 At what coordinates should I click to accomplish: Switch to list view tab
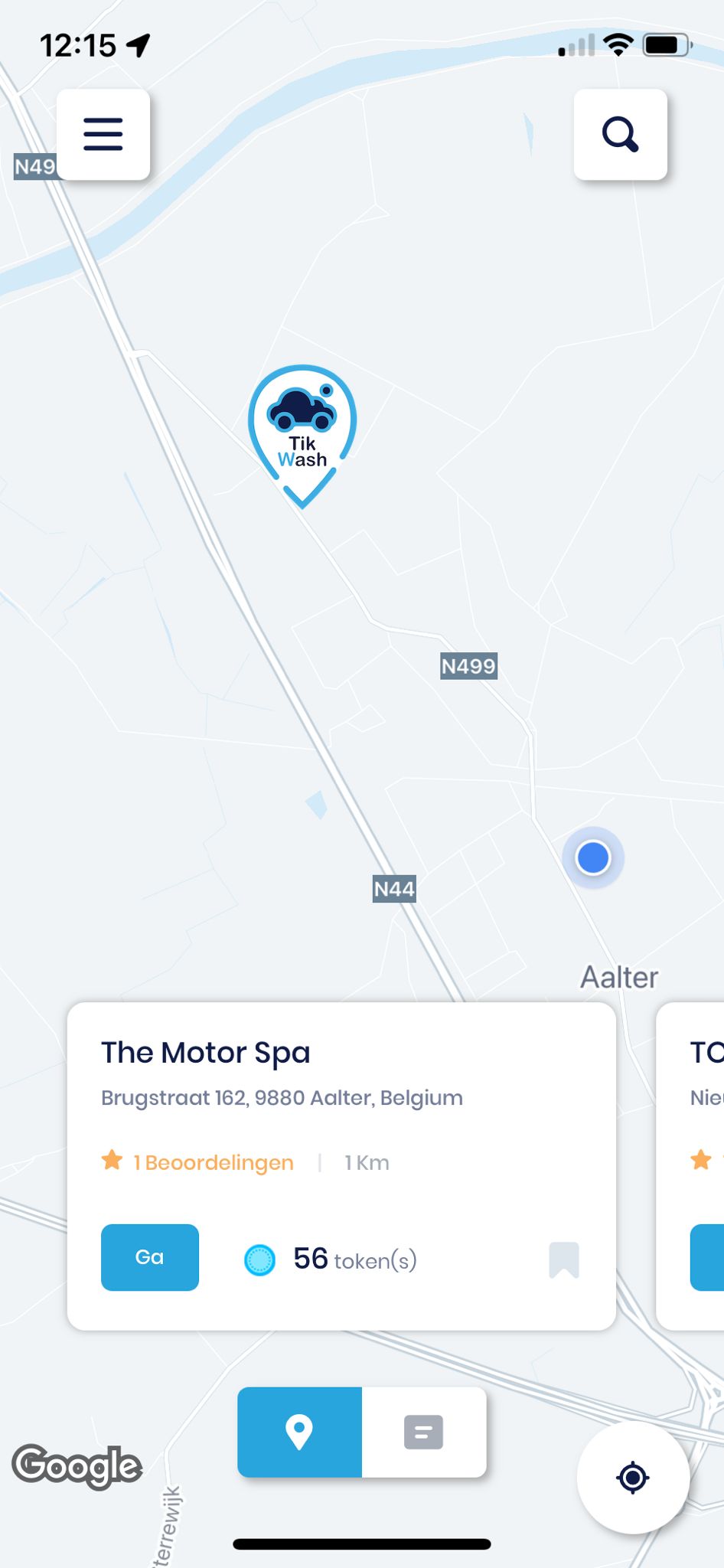click(x=424, y=1432)
